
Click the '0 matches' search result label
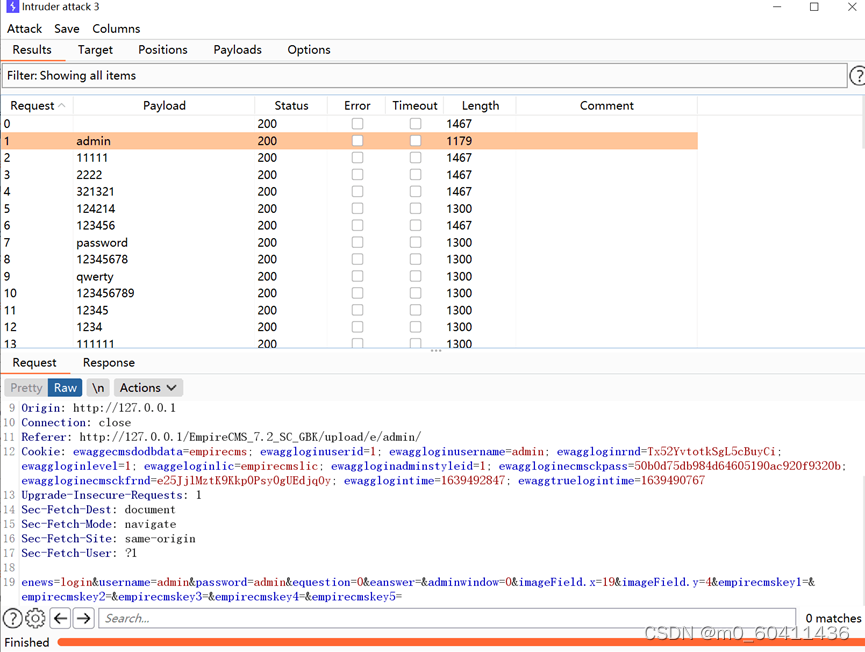tap(833, 618)
